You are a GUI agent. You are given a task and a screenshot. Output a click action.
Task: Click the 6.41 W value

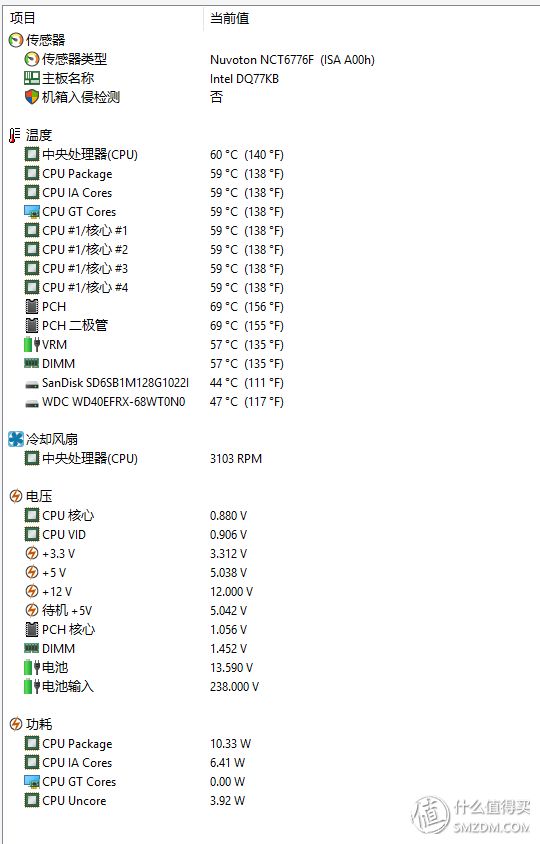click(227, 763)
